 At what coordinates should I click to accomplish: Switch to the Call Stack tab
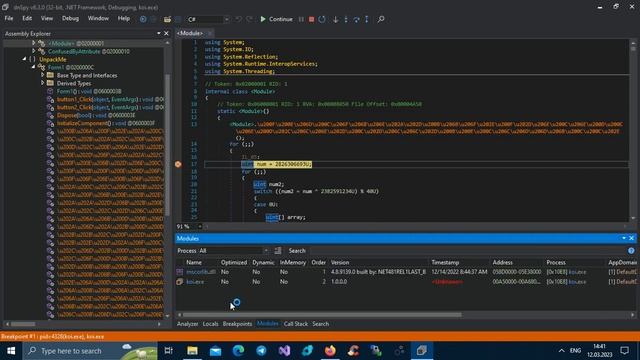(296, 324)
